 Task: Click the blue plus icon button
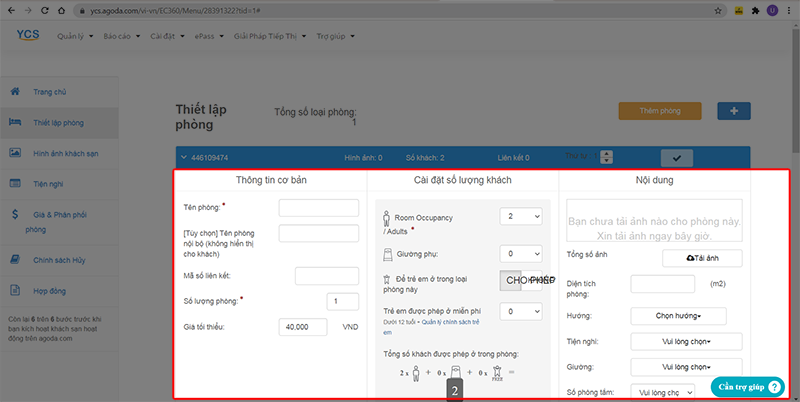coord(734,112)
